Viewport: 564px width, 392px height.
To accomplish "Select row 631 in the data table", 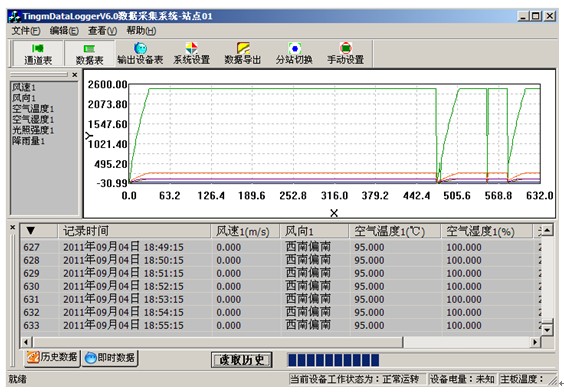I will 281,299.
